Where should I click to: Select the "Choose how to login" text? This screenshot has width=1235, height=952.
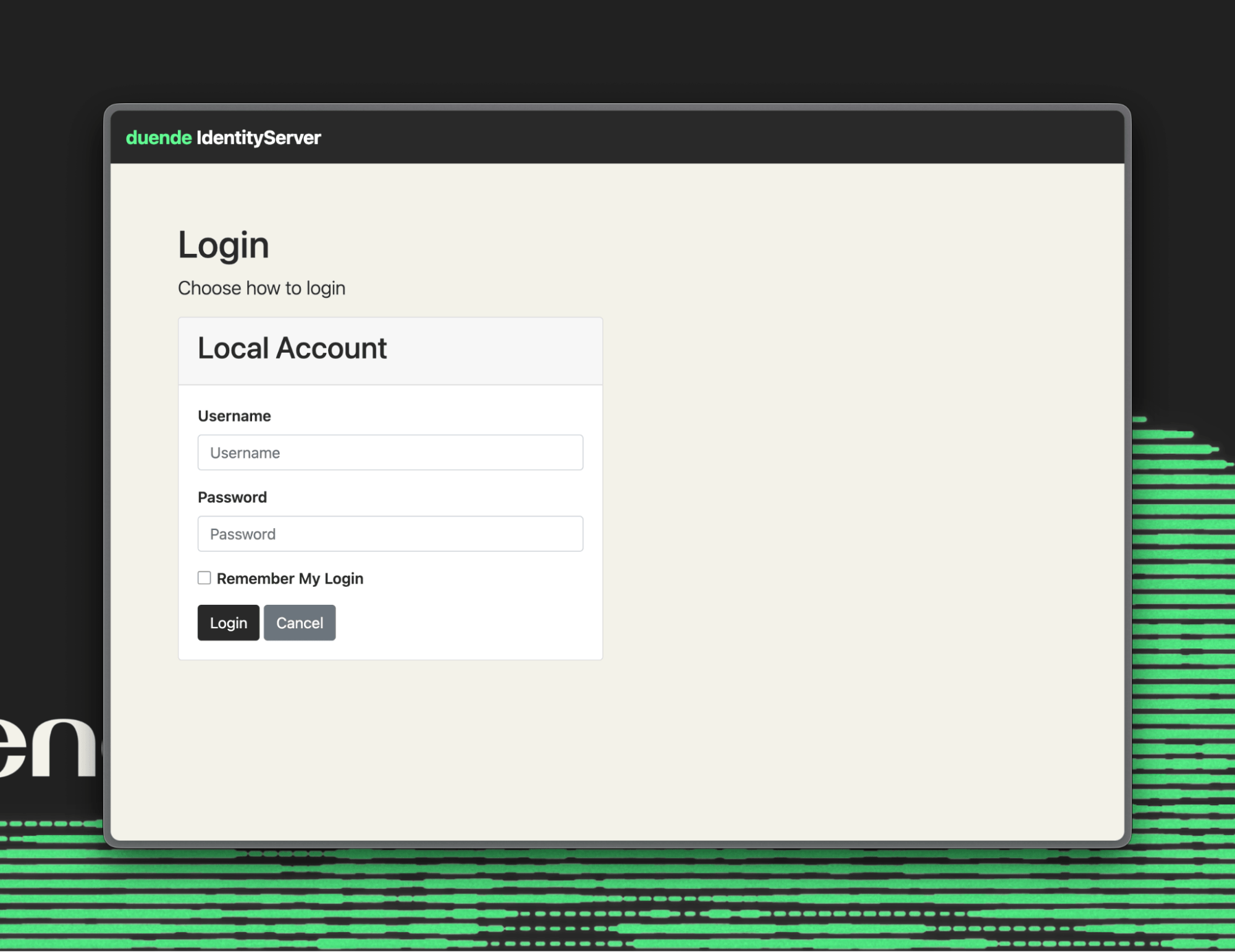pyautogui.click(x=261, y=288)
